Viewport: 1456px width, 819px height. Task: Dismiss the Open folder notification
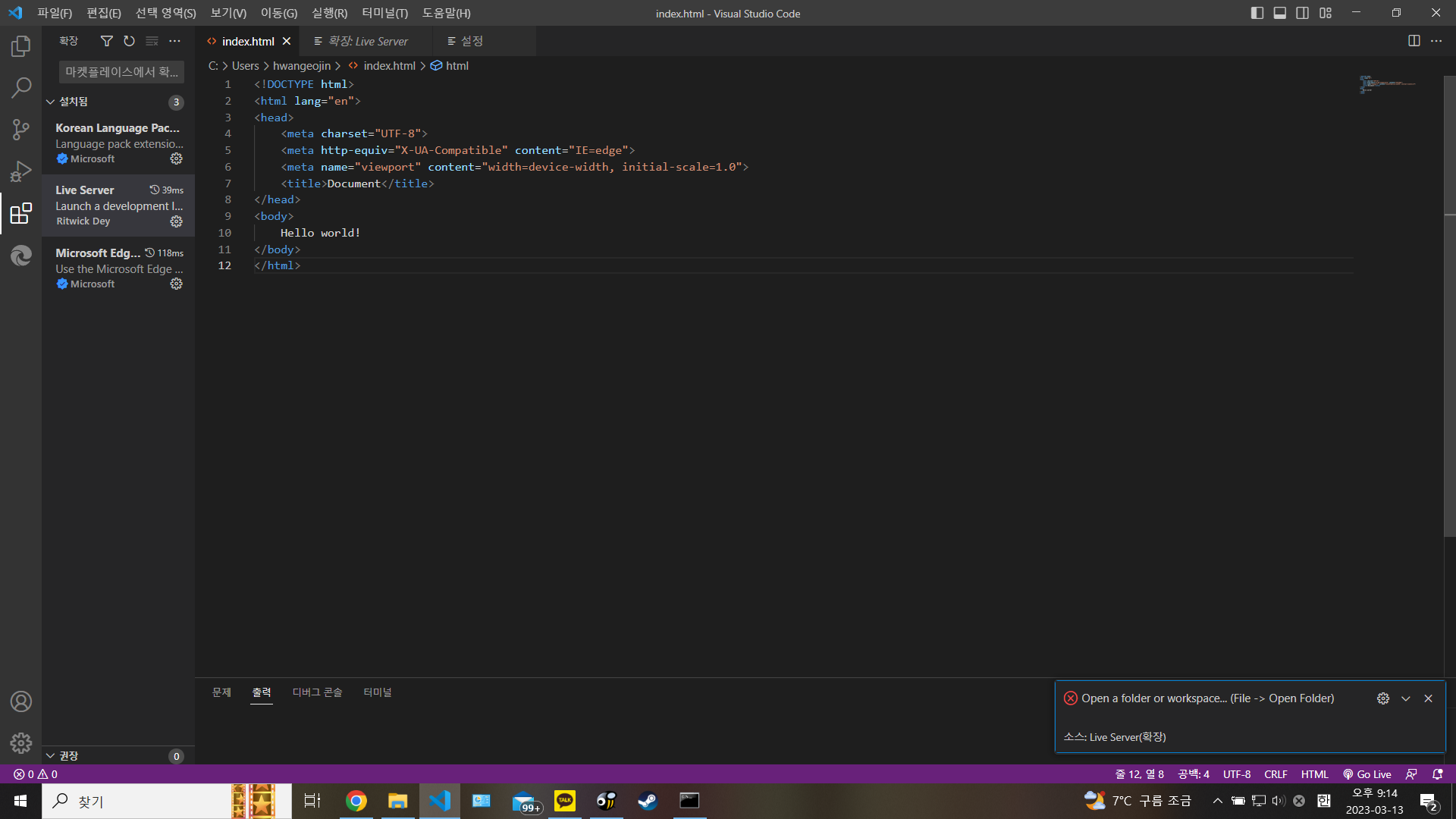(x=1429, y=698)
